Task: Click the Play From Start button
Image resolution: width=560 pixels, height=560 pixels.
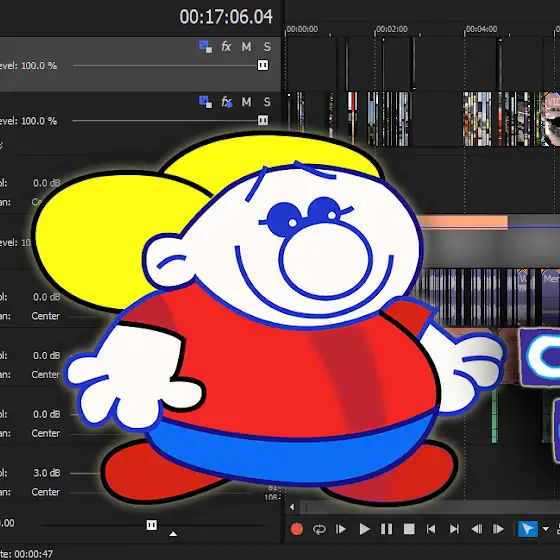Action: pyautogui.click(x=341, y=529)
